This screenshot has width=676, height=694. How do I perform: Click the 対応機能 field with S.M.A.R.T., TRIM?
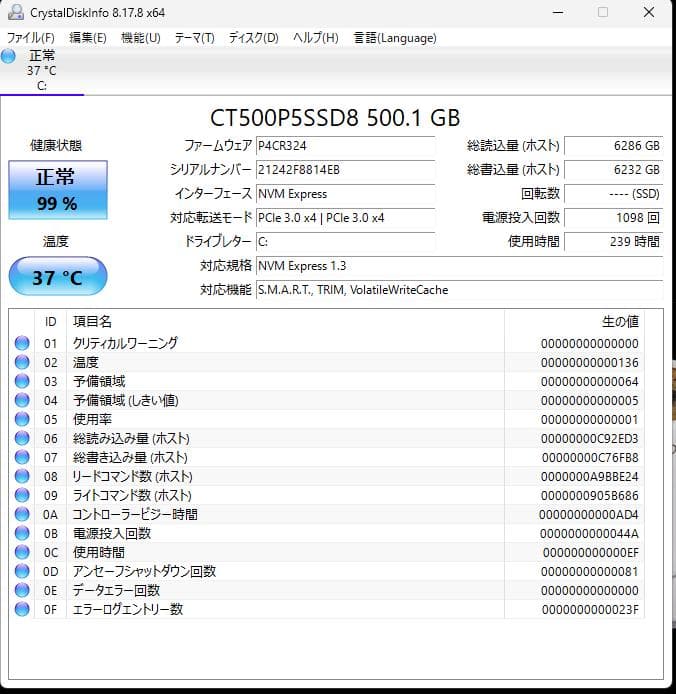460,290
